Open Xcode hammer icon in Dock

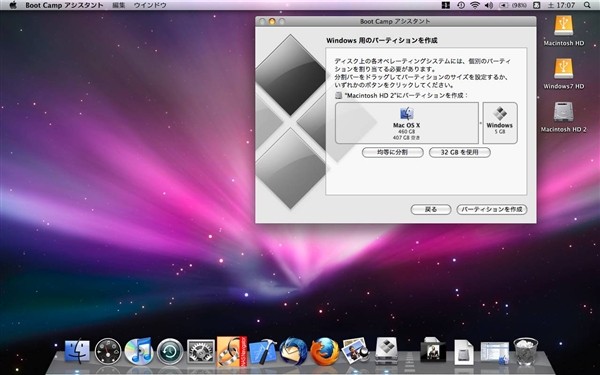(263, 352)
